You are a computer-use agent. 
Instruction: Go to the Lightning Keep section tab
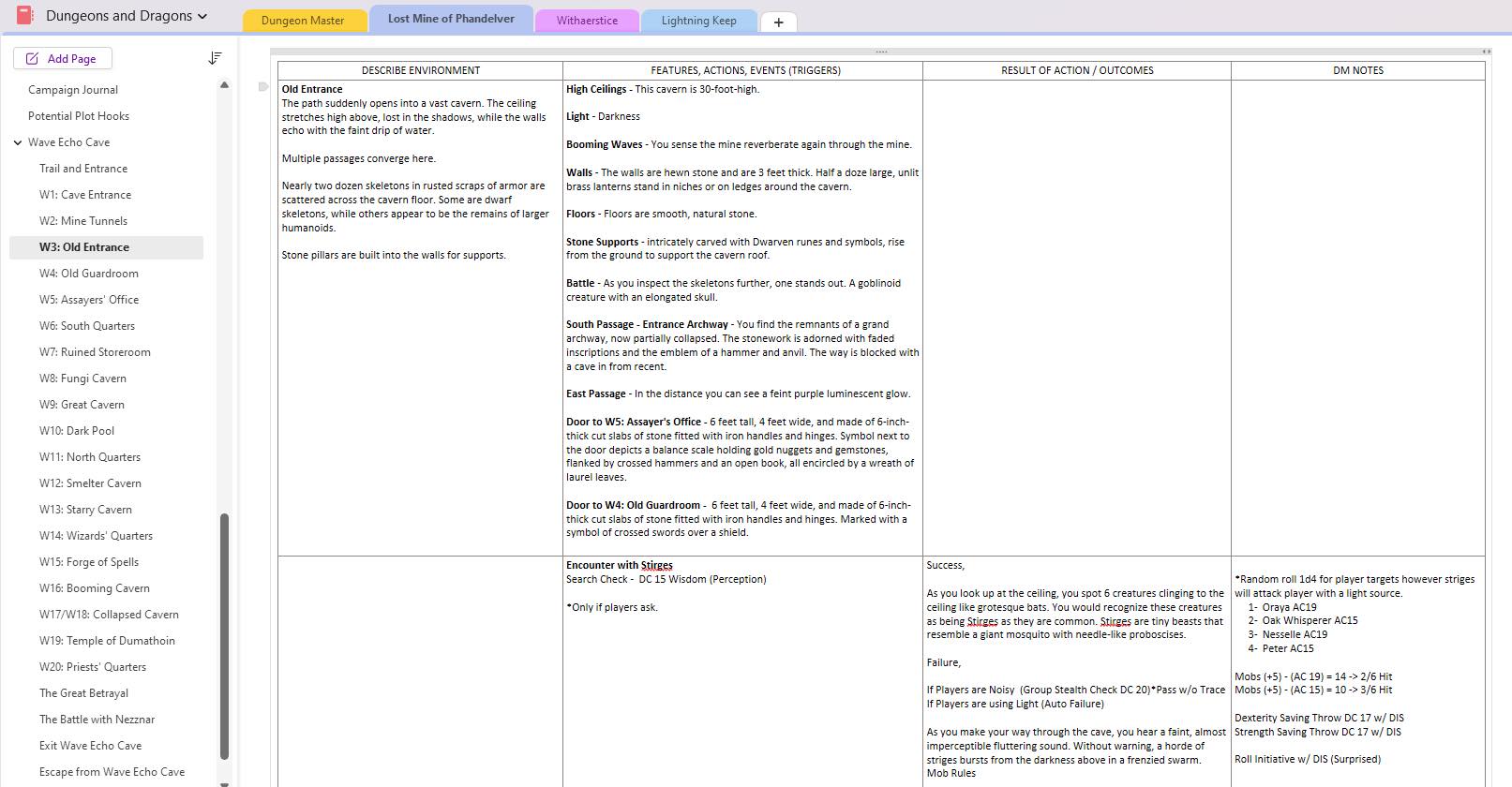pos(698,21)
